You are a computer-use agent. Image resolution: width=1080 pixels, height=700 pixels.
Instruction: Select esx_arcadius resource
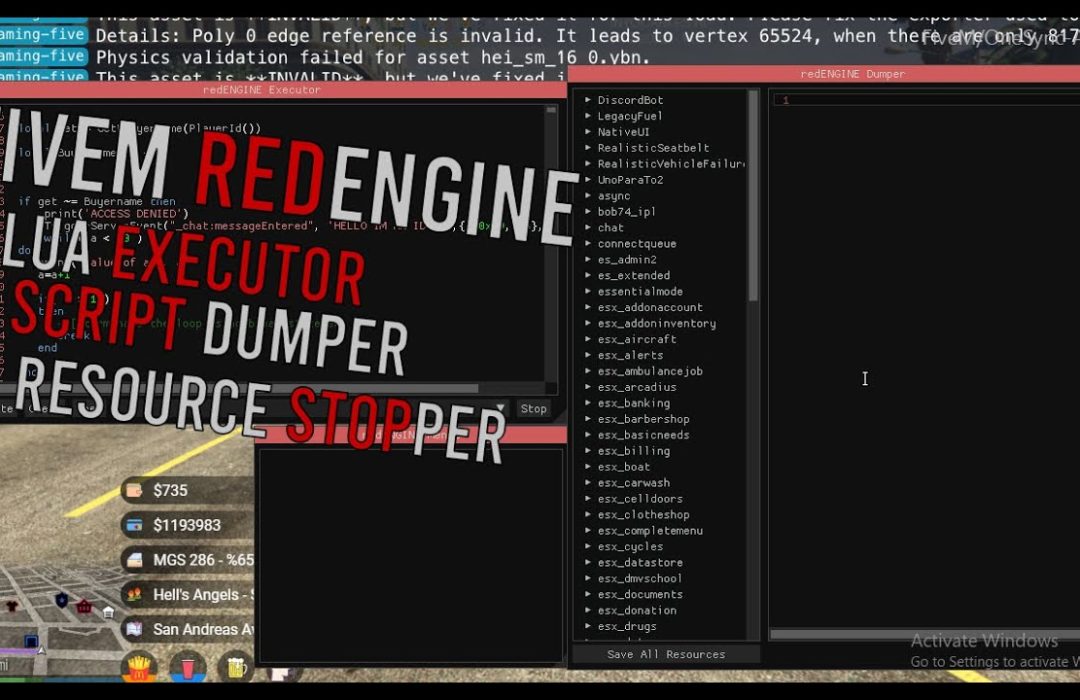click(637, 387)
